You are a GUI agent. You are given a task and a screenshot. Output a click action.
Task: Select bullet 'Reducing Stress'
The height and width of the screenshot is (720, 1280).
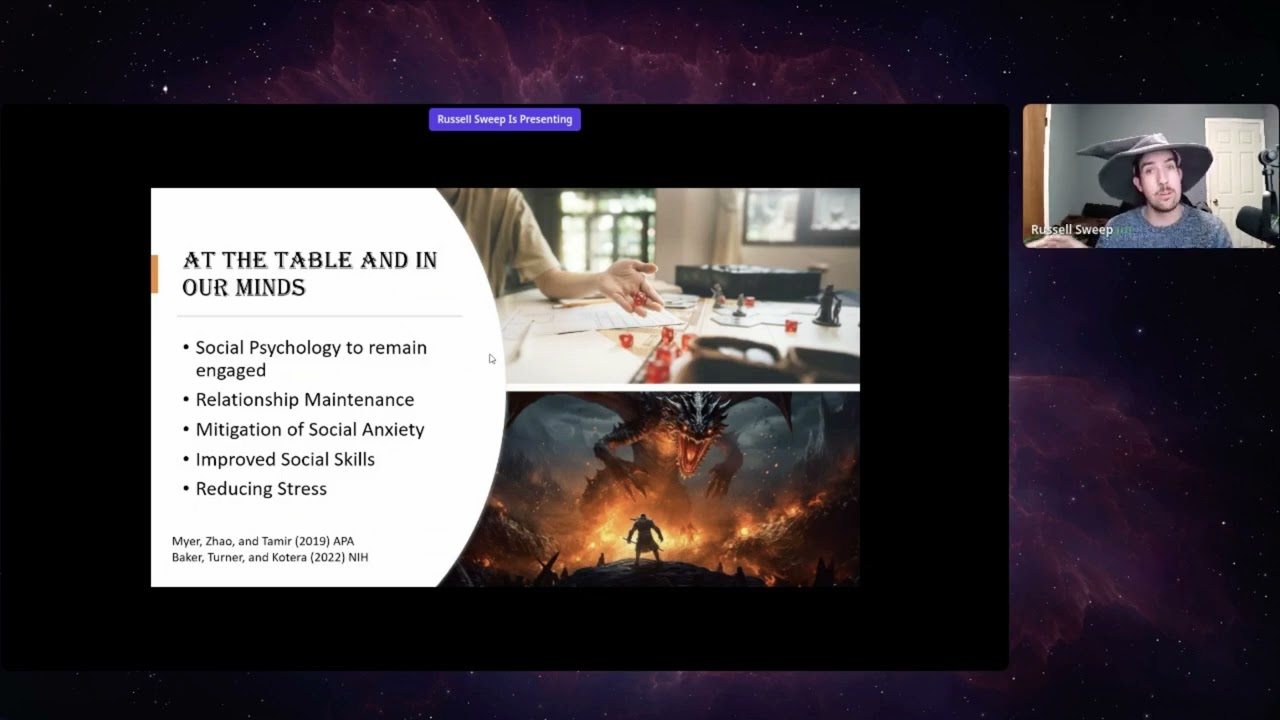(261, 488)
